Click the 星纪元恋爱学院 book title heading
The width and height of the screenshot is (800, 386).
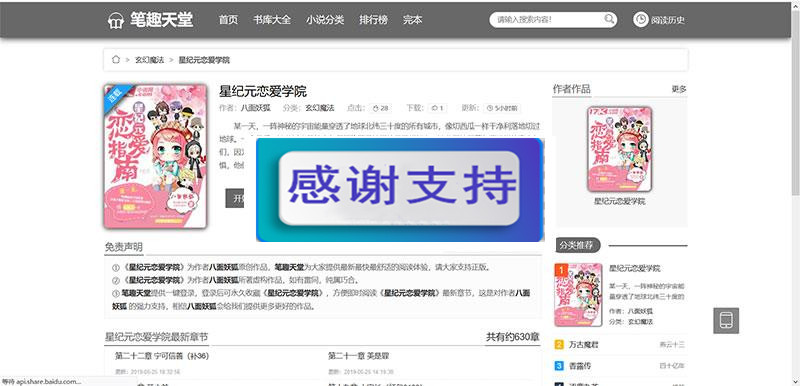click(x=263, y=92)
